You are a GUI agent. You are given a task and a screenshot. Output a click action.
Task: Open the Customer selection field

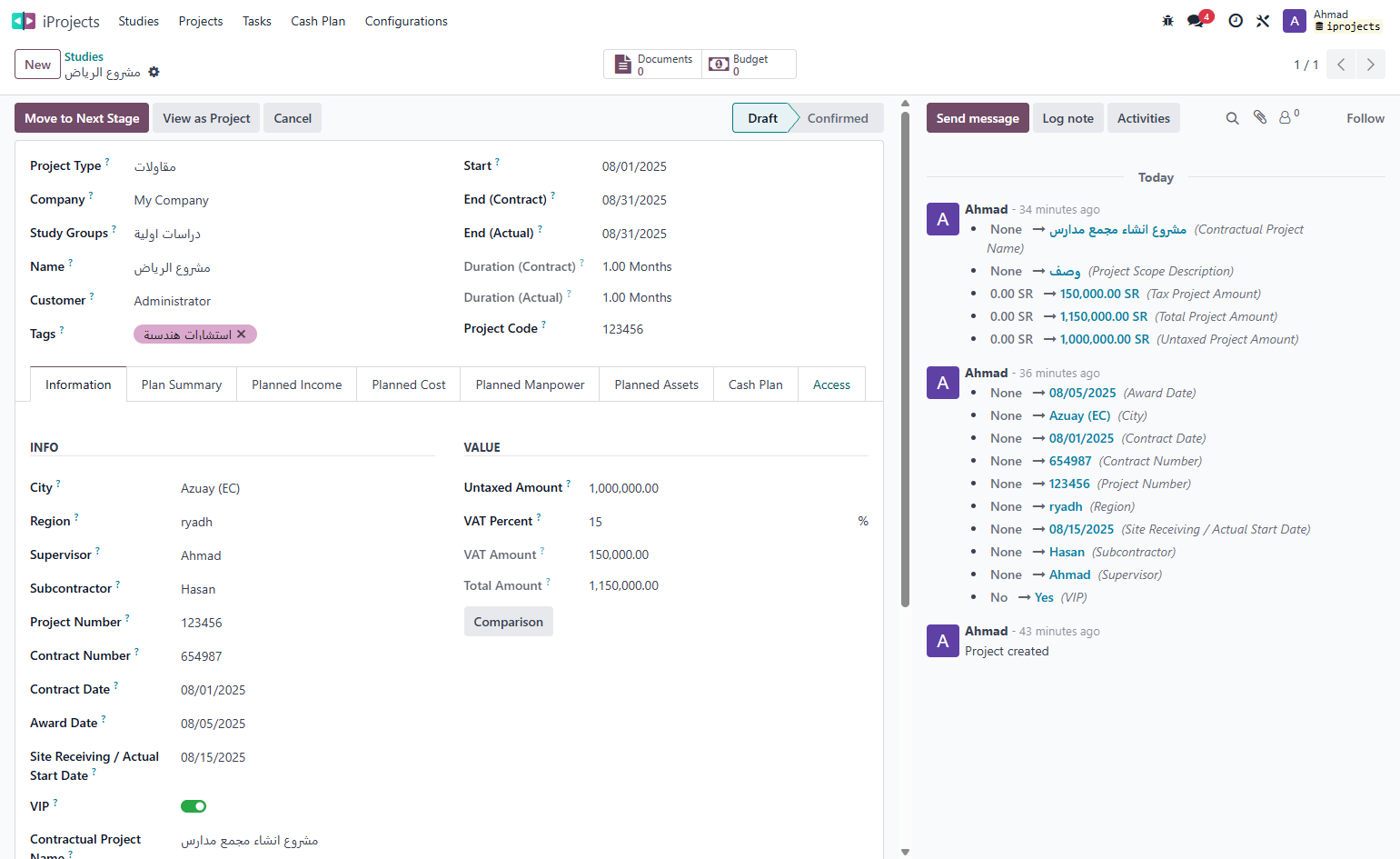pyautogui.click(x=284, y=301)
